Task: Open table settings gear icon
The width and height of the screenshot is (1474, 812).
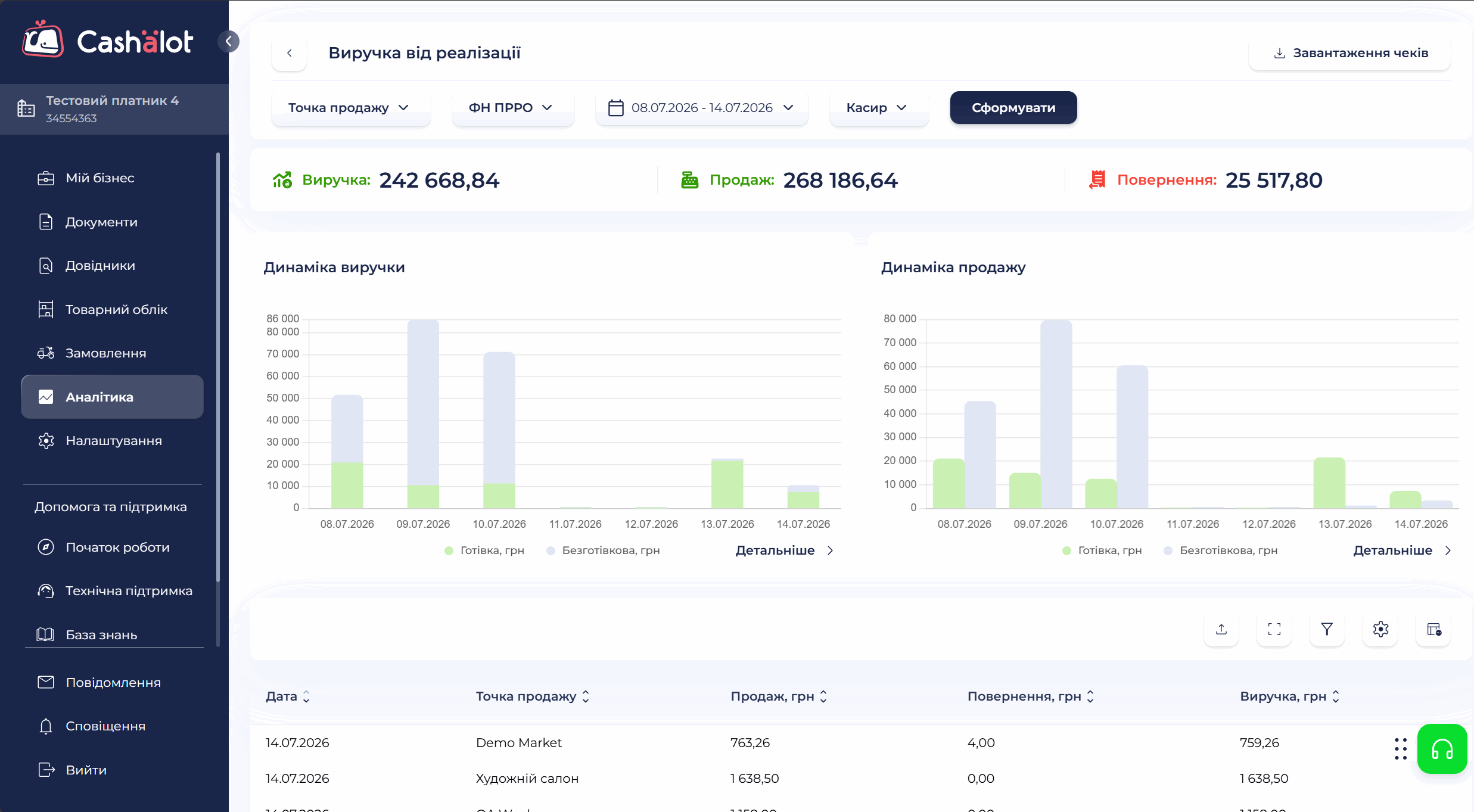Action: tap(1380, 629)
